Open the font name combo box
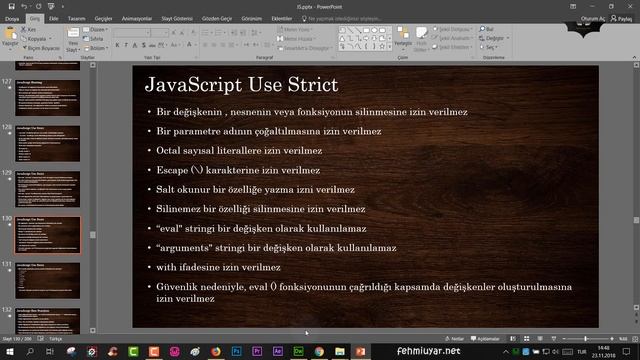640x360 pixels. (x=130, y=33)
